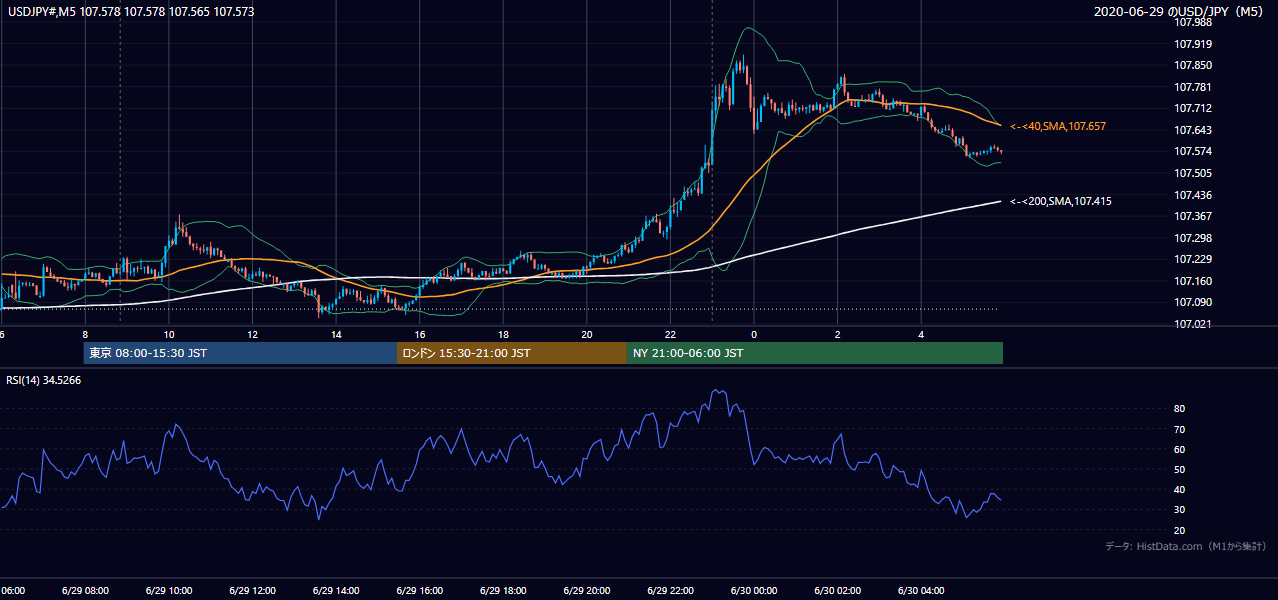The width and height of the screenshot is (1278, 600).
Task: Click price axis value 107.781
Action: point(1193,87)
